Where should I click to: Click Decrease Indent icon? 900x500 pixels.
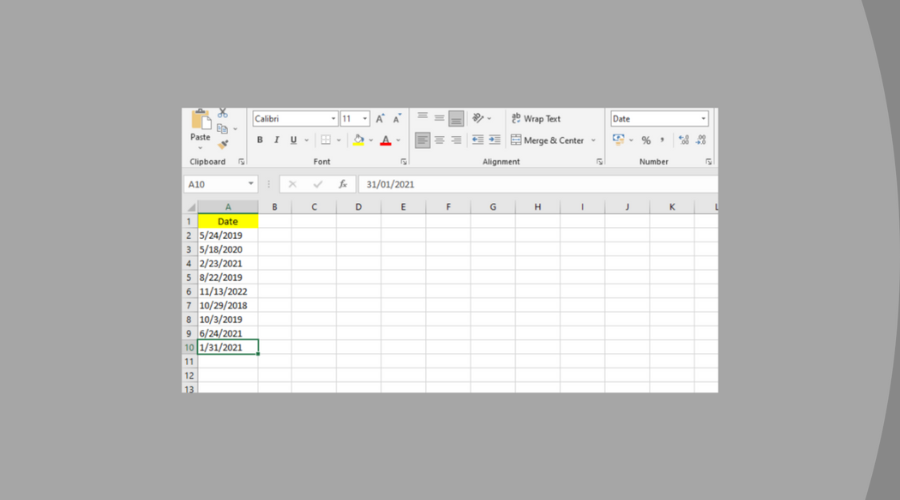coord(478,140)
